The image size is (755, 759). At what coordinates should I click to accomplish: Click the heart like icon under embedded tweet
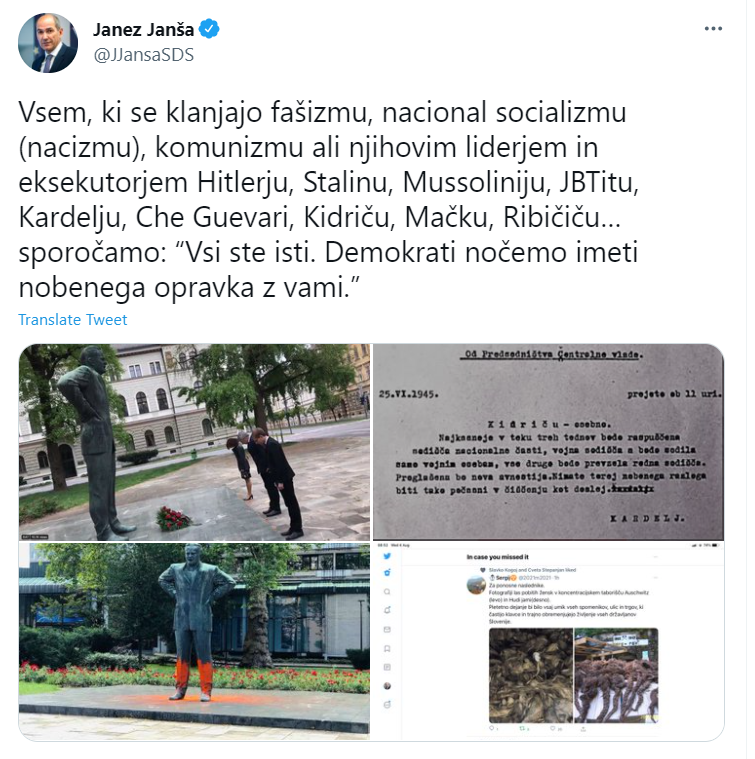point(553,728)
